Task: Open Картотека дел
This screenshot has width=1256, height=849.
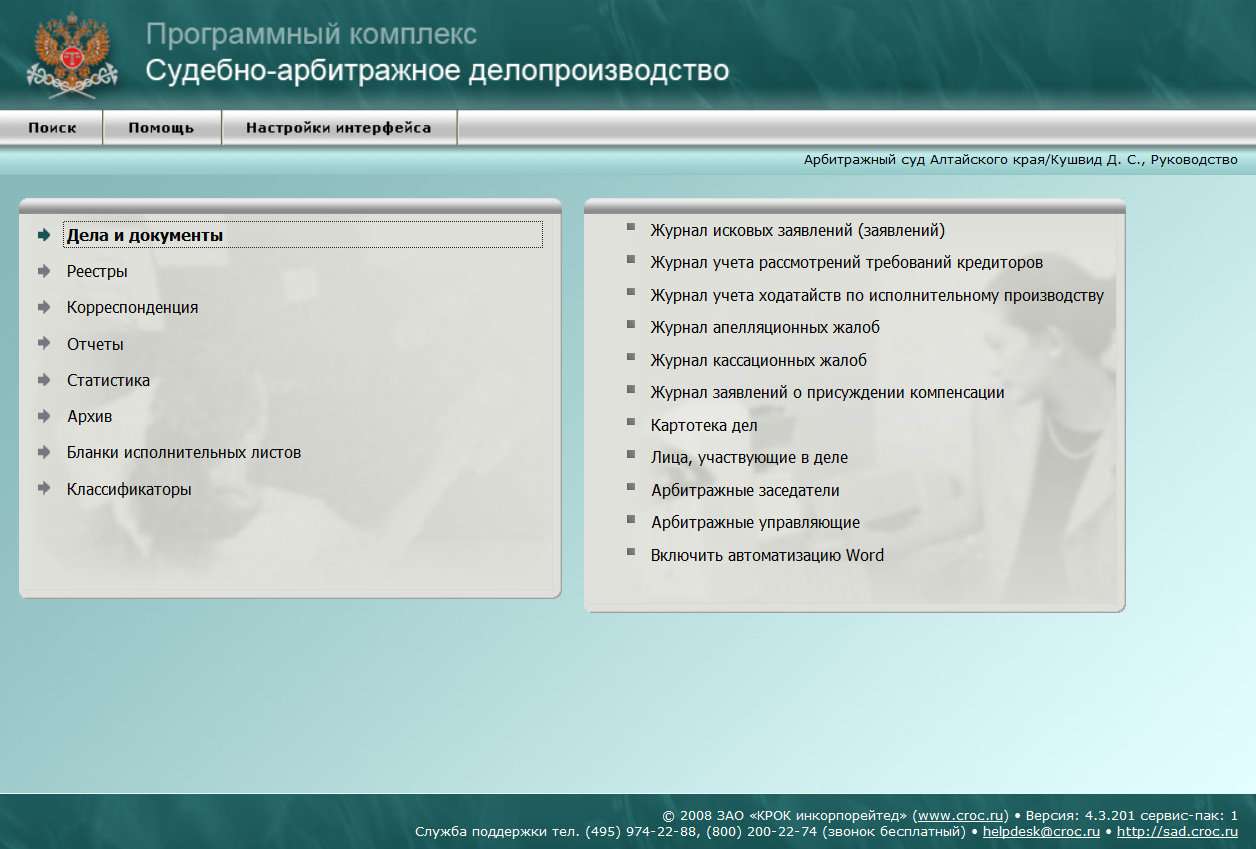Action: 704,426
